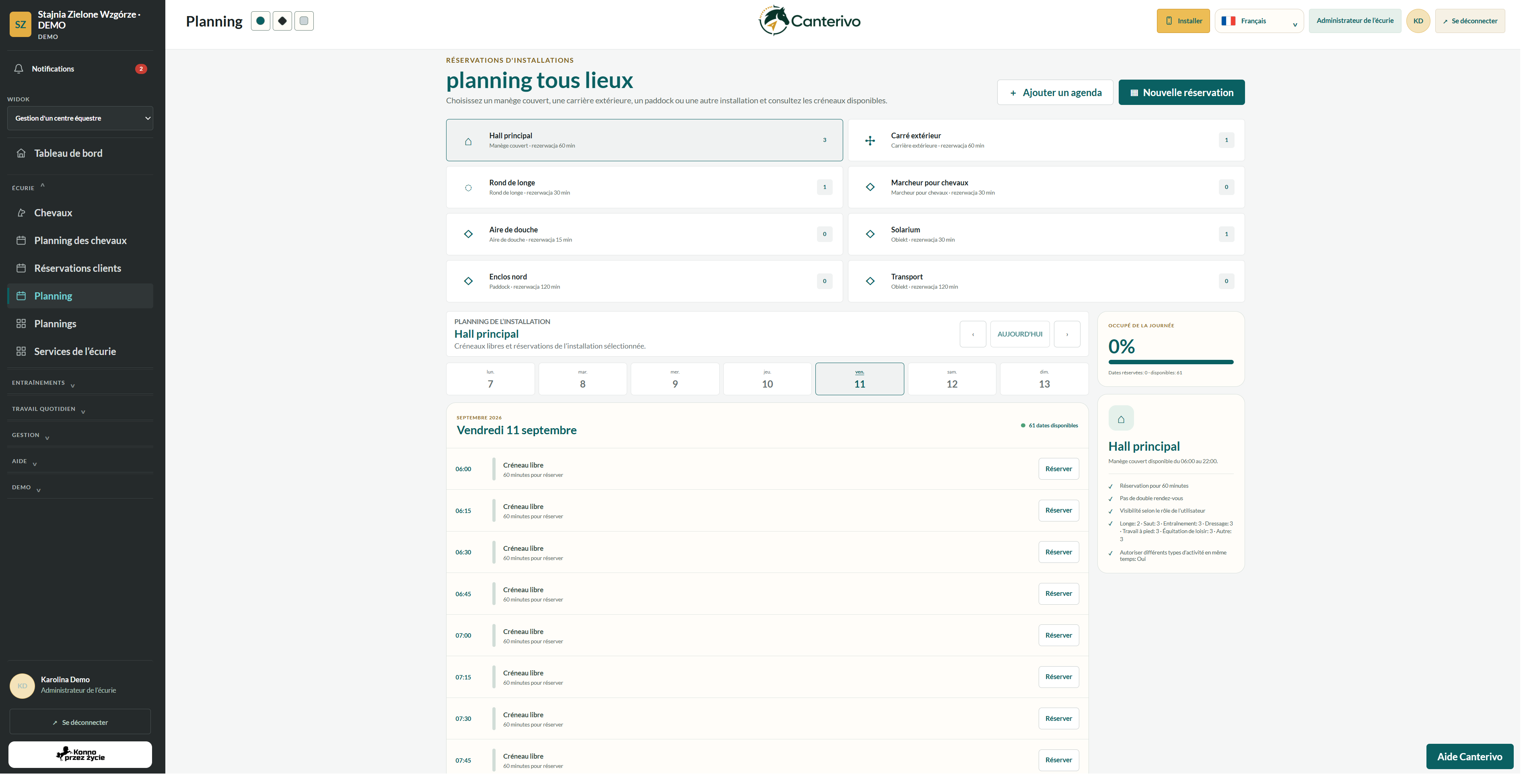
Task: Select the Solarium installation card
Action: [1046, 234]
